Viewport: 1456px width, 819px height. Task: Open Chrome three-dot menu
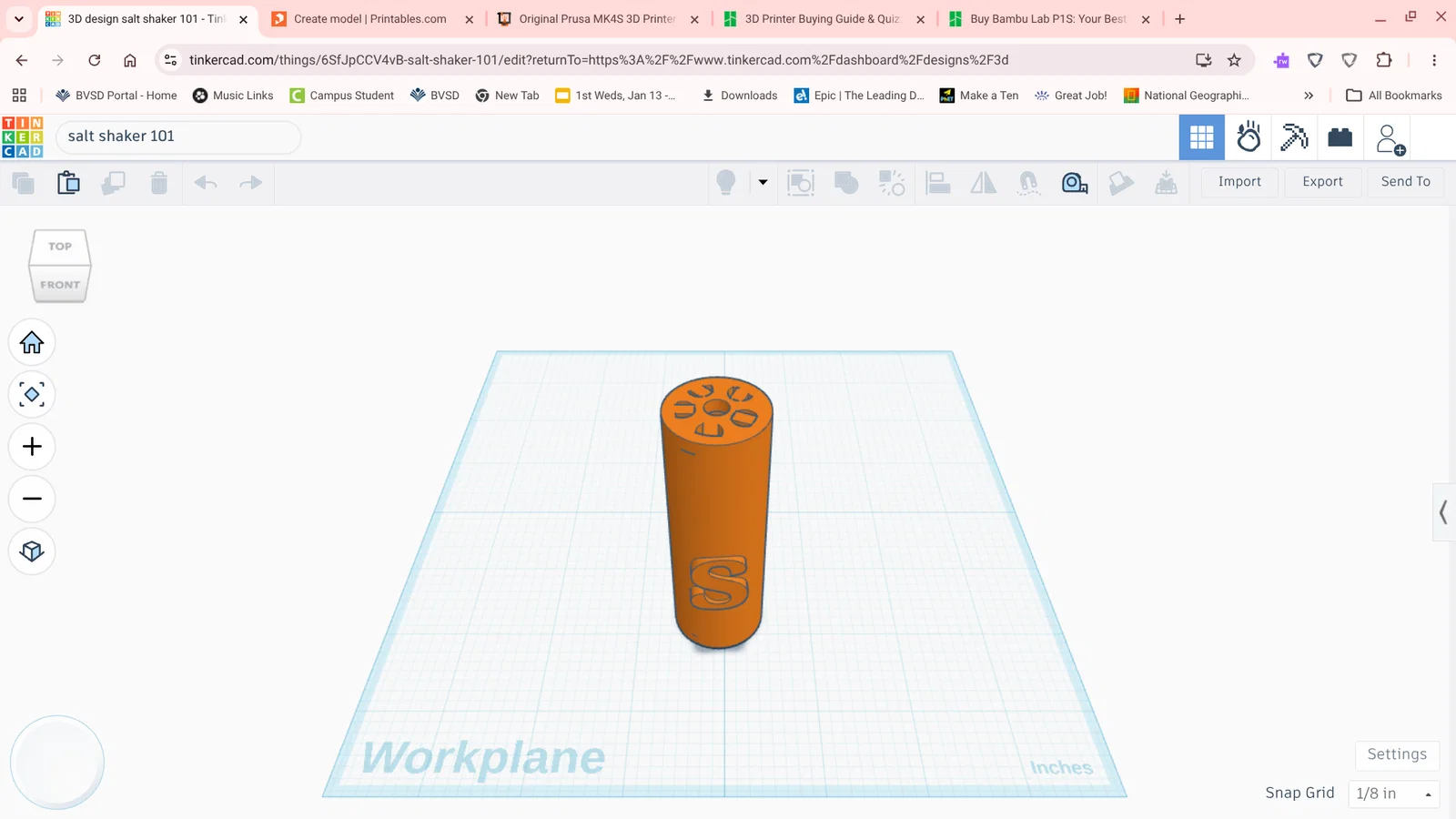[1434, 60]
